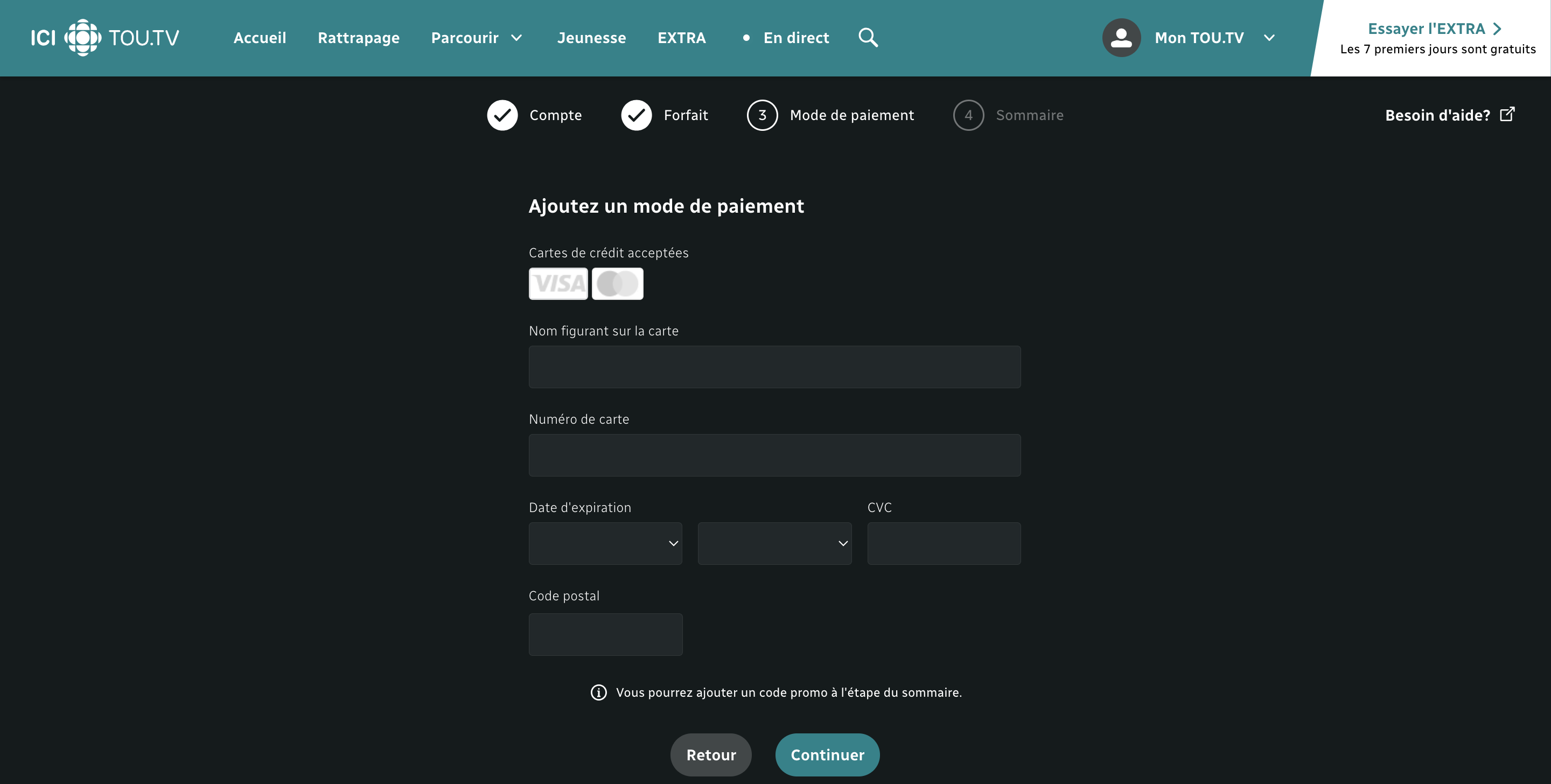Image resolution: width=1551 pixels, height=784 pixels.
Task: Click 'Ajoutez un mode de paiement' heading
Action: tap(666, 206)
